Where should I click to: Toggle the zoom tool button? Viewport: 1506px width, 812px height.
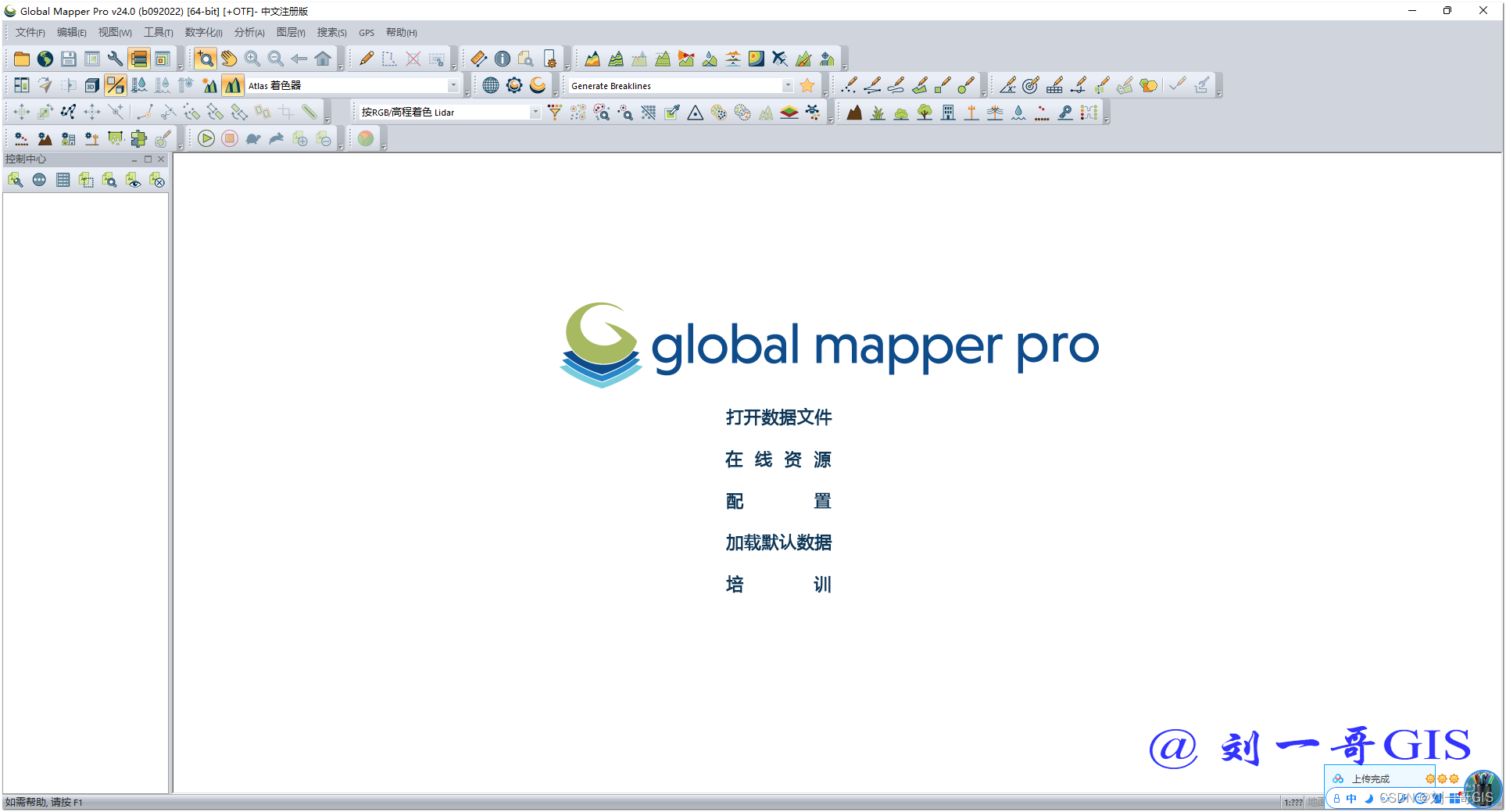point(206,59)
